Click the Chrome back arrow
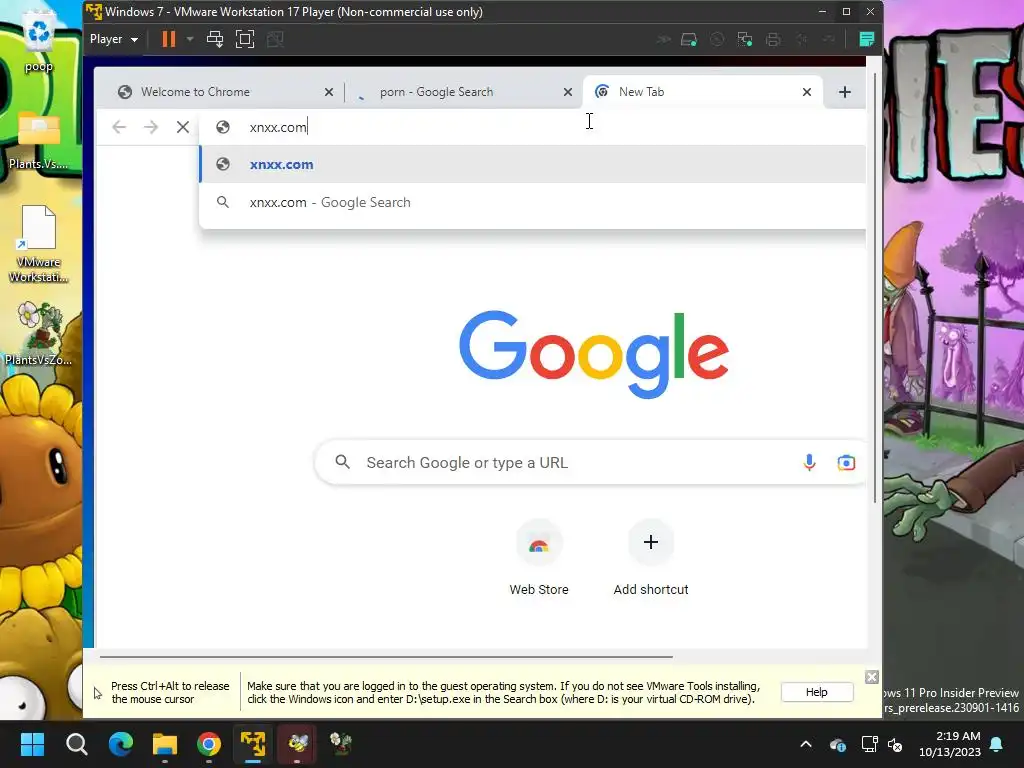1024x768 pixels. click(x=119, y=127)
